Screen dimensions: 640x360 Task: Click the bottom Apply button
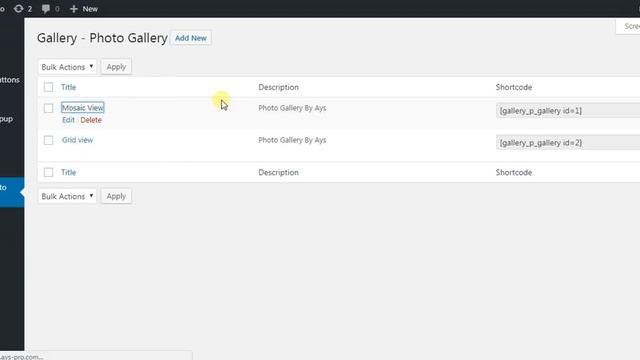coord(116,196)
